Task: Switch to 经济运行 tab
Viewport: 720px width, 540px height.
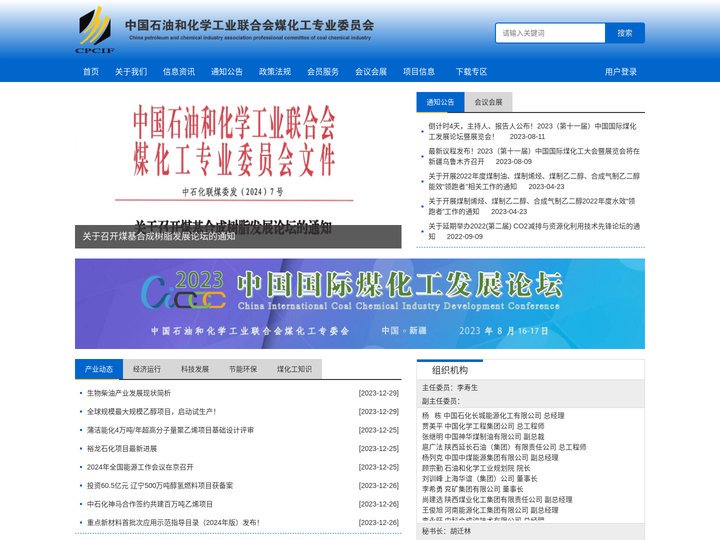Action: click(147, 369)
